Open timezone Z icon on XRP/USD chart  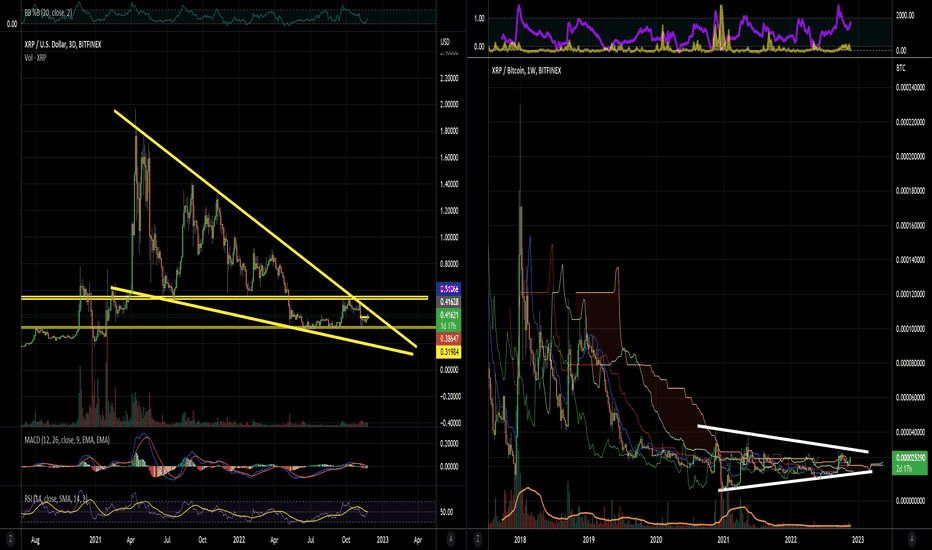(x=10, y=539)
